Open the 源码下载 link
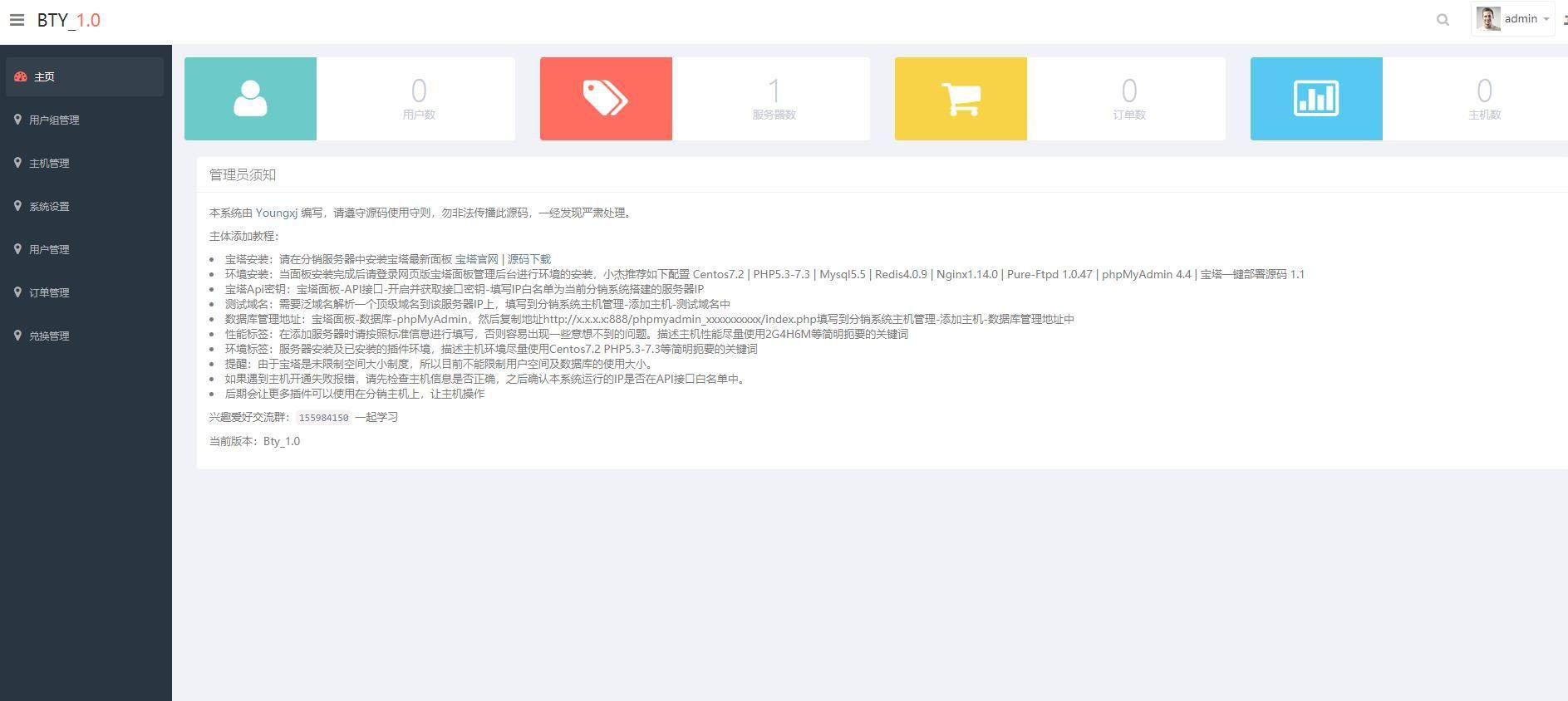 tap(529, 259)
